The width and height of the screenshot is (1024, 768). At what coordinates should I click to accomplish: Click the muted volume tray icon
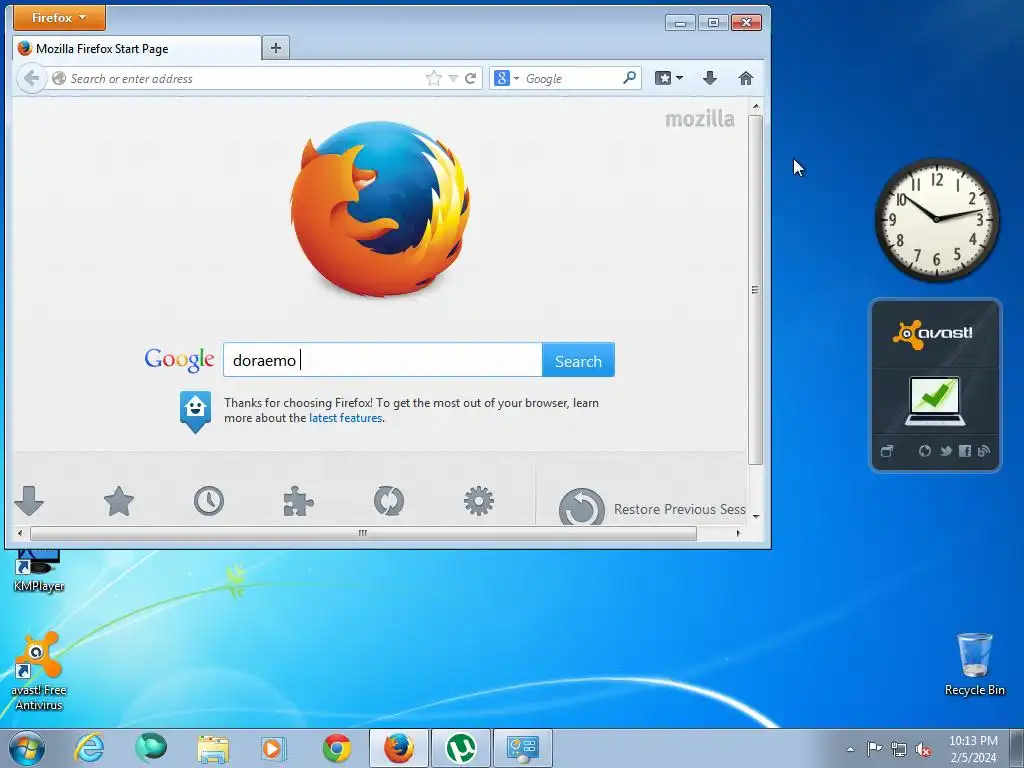tap(923, 749)
